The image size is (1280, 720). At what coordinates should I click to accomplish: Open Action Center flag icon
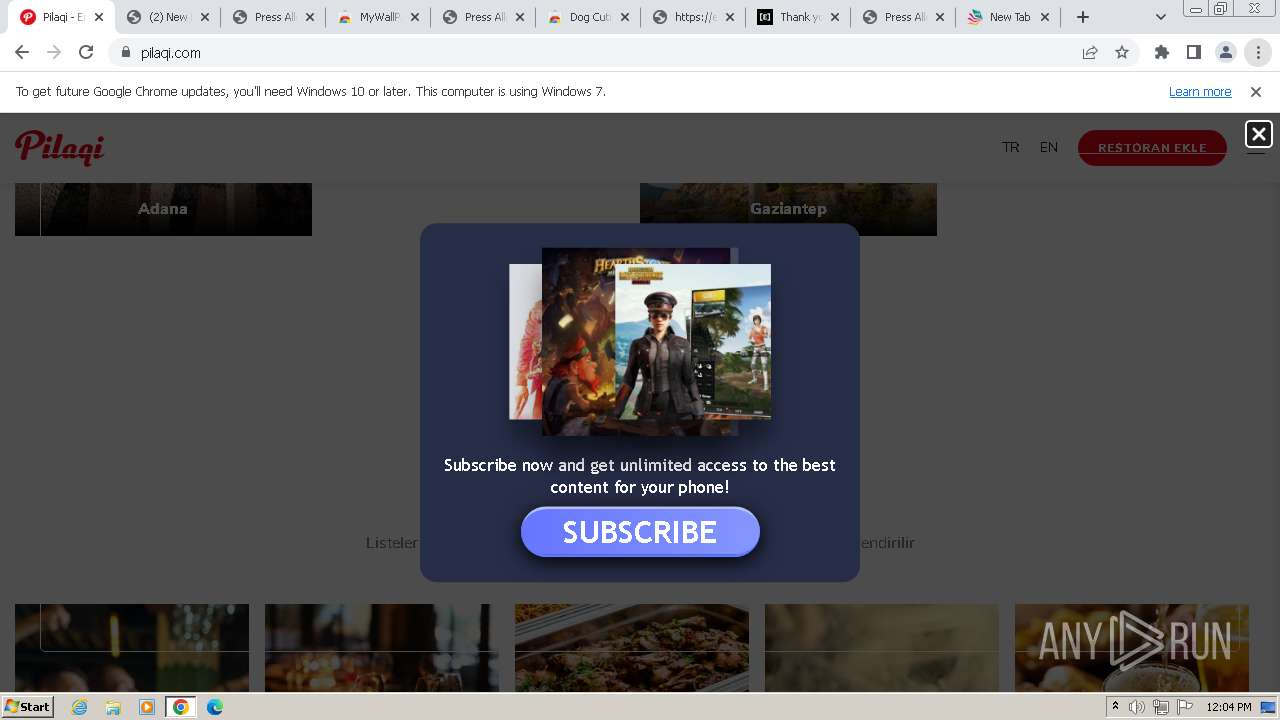[1185, 707]
